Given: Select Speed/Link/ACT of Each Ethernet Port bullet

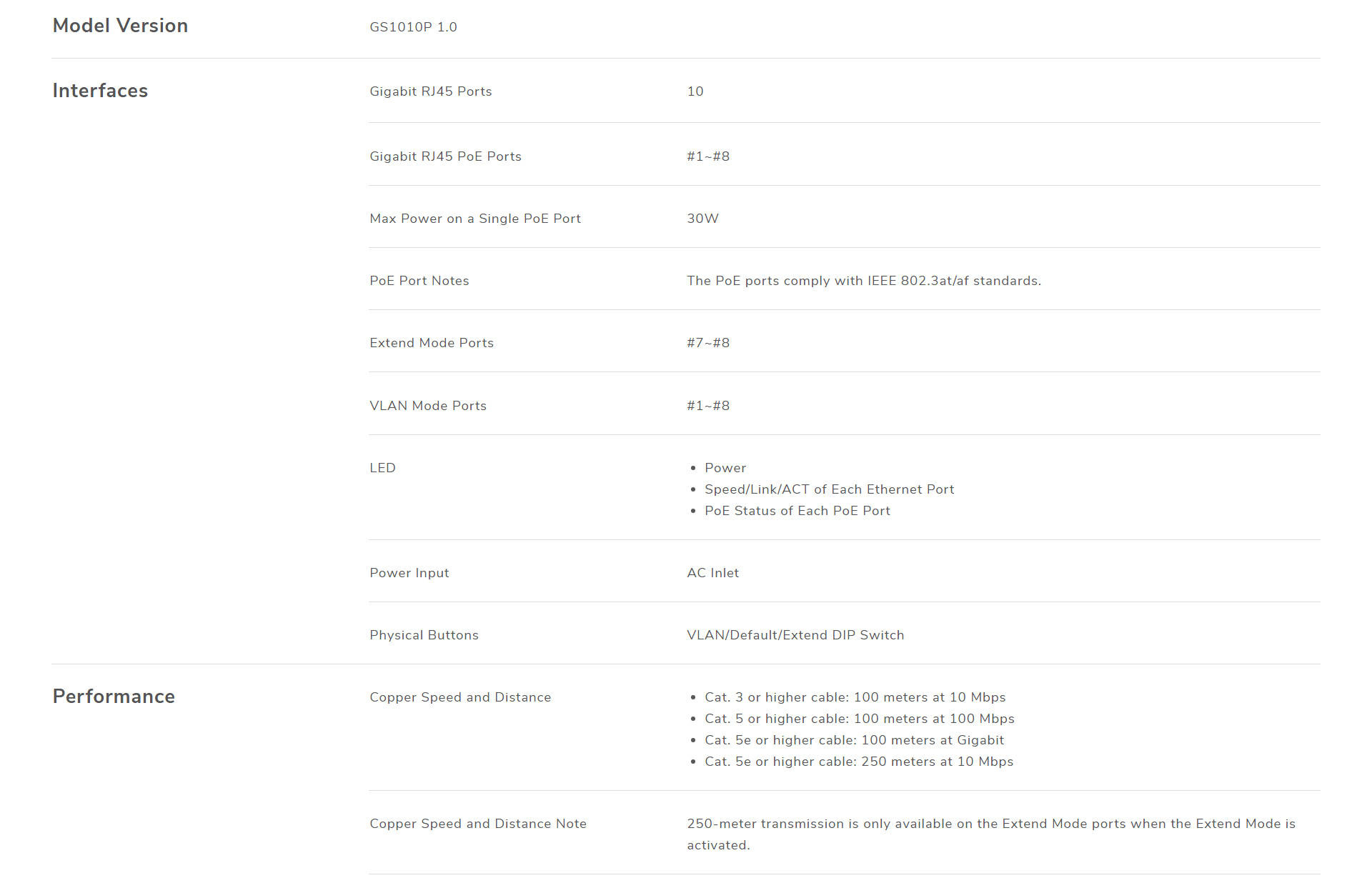Looking at the screenshot, I should tap(830, 489).
